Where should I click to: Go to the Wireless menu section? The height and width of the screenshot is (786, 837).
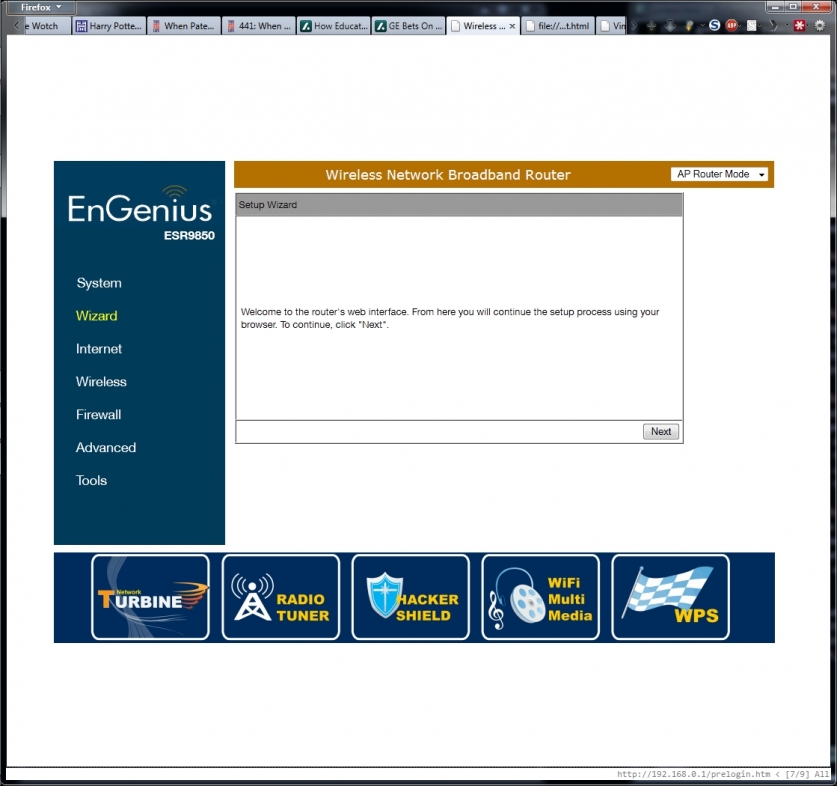[101, 382]
